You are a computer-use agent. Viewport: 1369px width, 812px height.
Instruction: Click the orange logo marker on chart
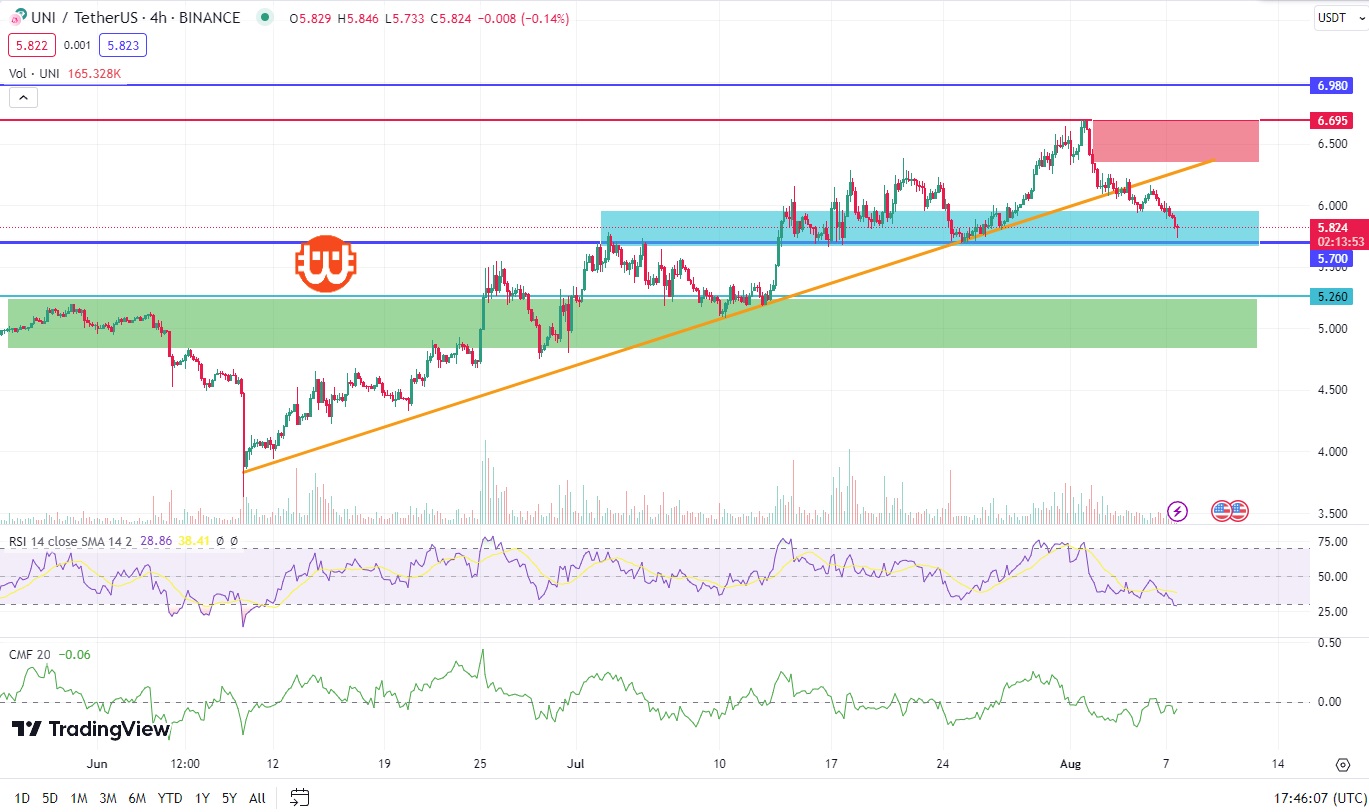coord(326,264)
